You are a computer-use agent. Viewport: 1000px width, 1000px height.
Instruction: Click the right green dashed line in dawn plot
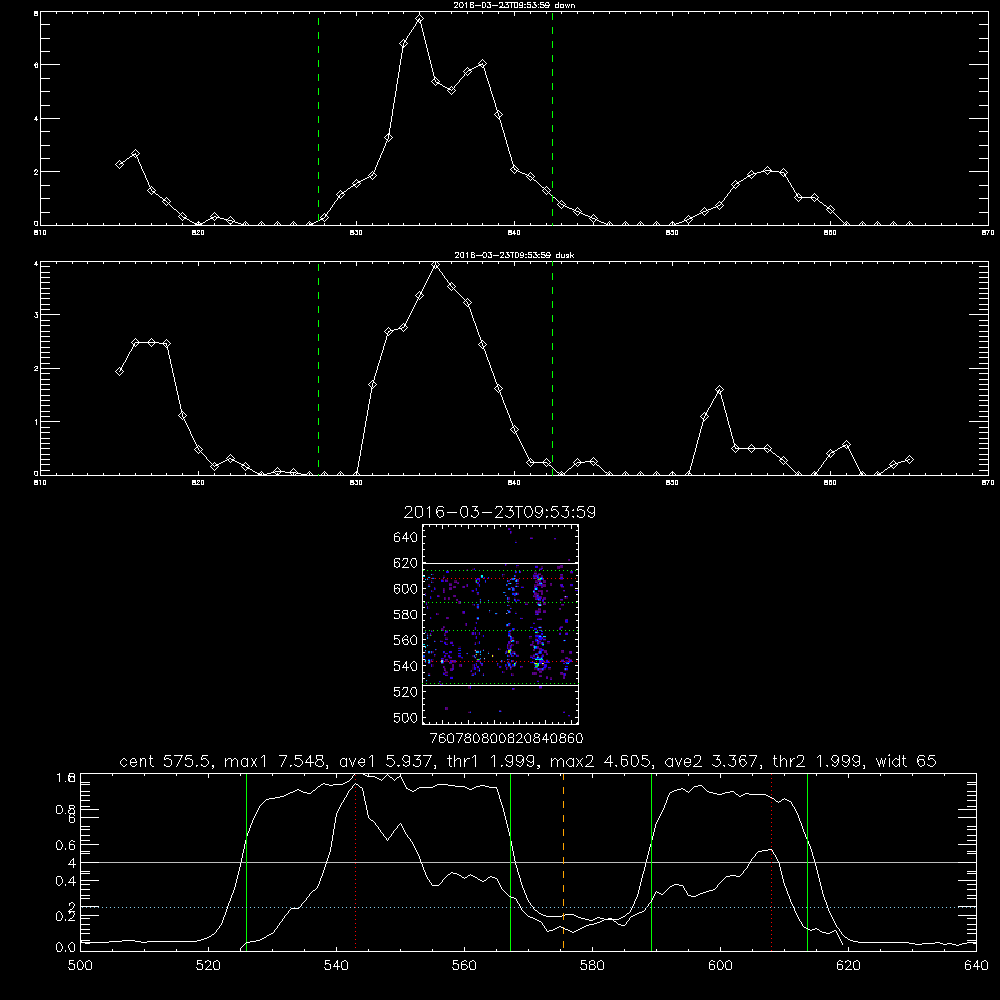coord(552,119)
